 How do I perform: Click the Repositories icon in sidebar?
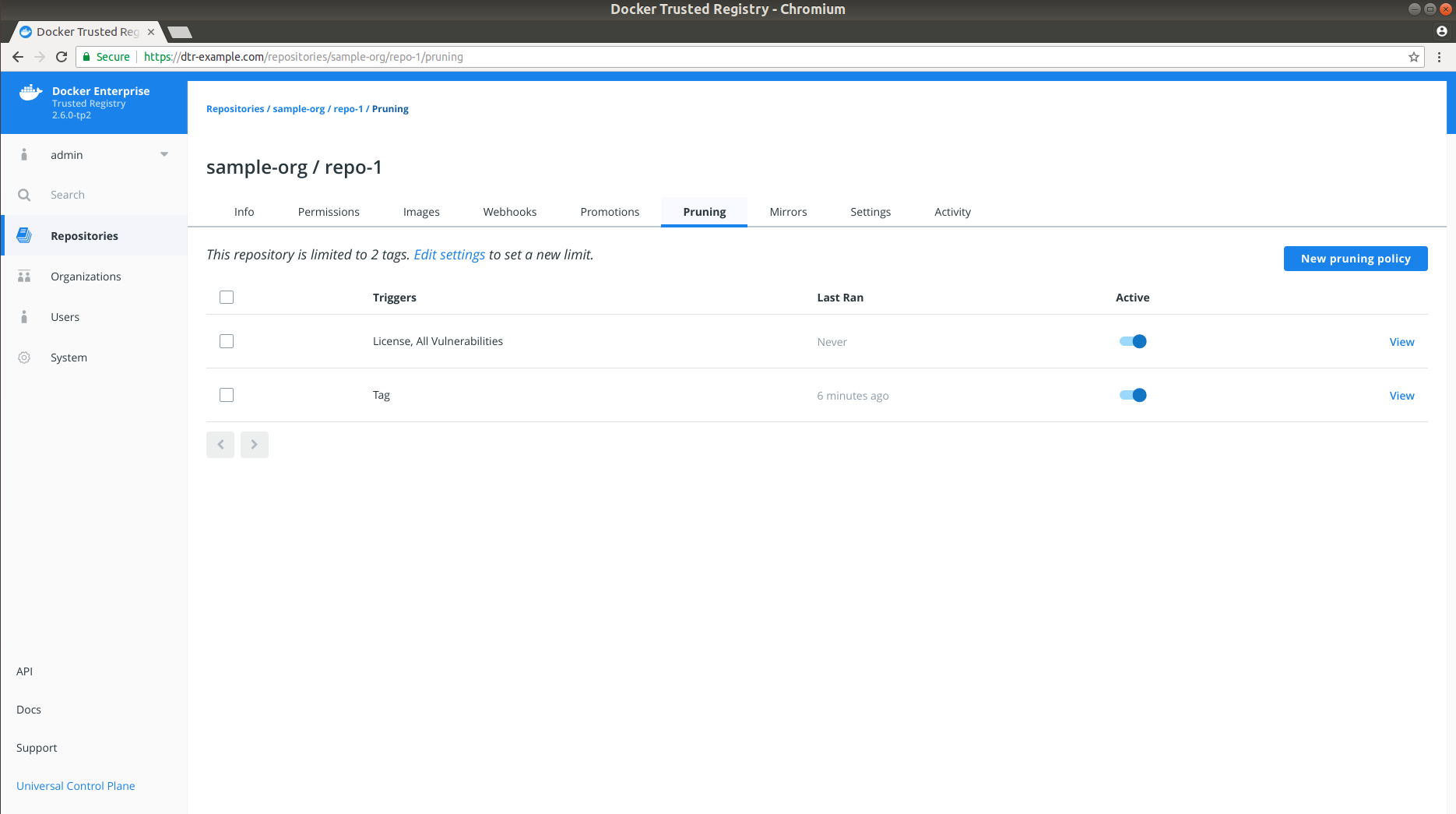click(24, 235)
